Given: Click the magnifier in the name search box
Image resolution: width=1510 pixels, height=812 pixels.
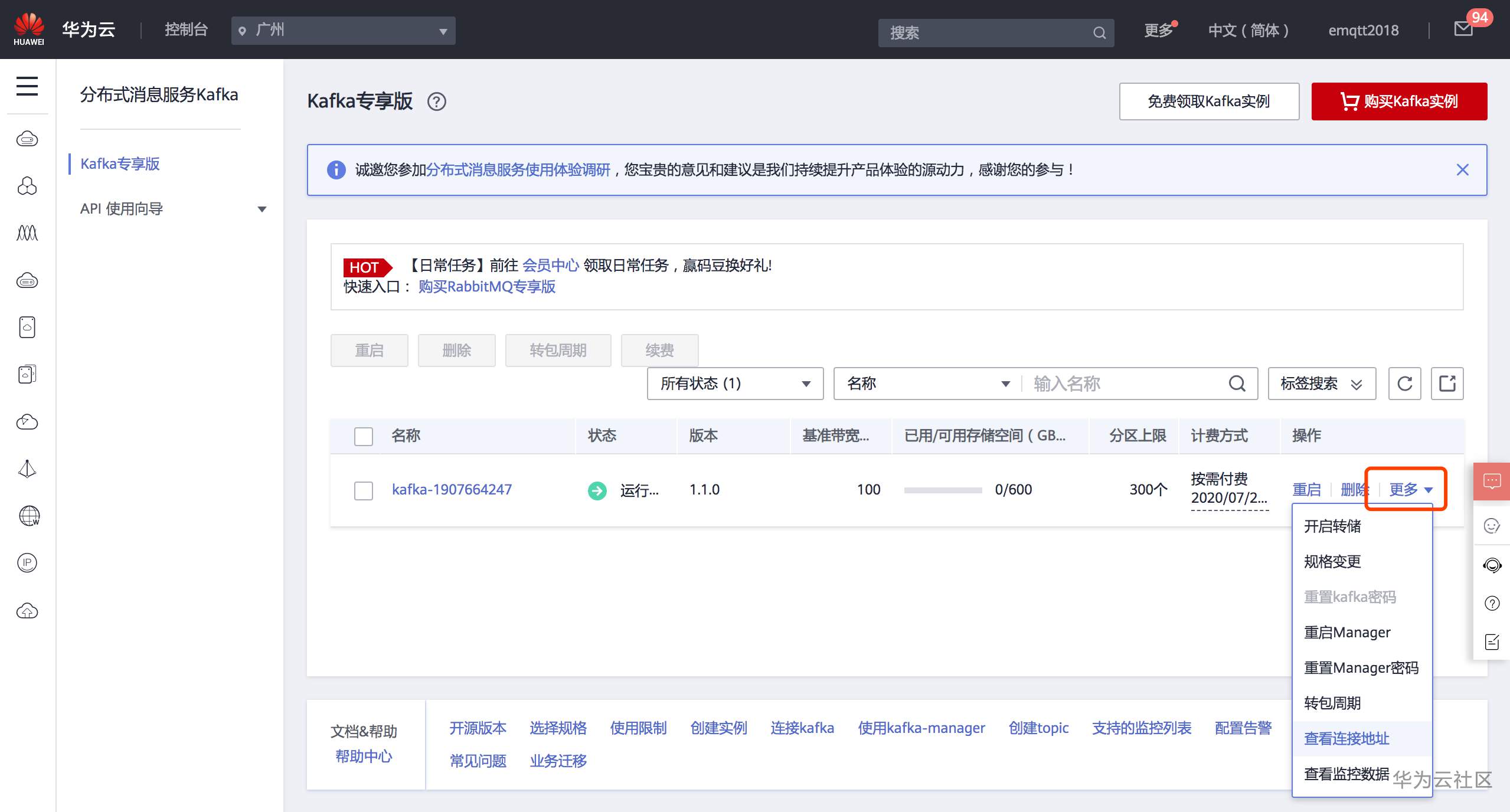Looking at the screenshot, I should (x=1237, y=384).
